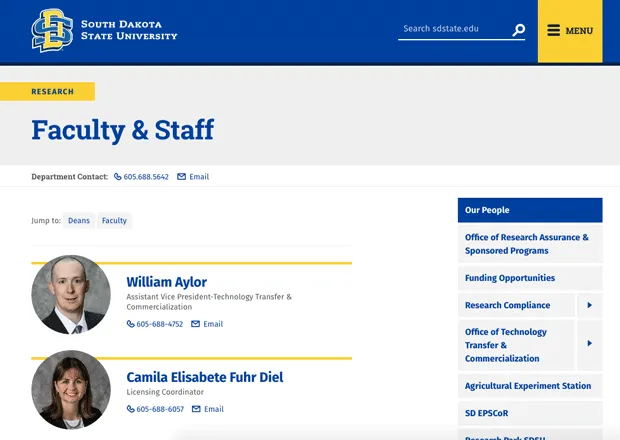Click the phone icon beside 605-688-6057
Image resolution: width=620 pixels, height=440 pixels.
130,409
